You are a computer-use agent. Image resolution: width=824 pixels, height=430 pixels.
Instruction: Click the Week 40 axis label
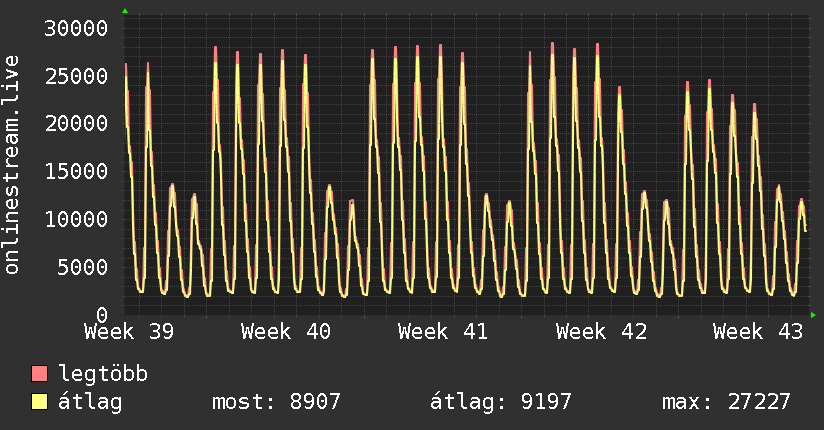pyautogui.click(x=286, y=332)
